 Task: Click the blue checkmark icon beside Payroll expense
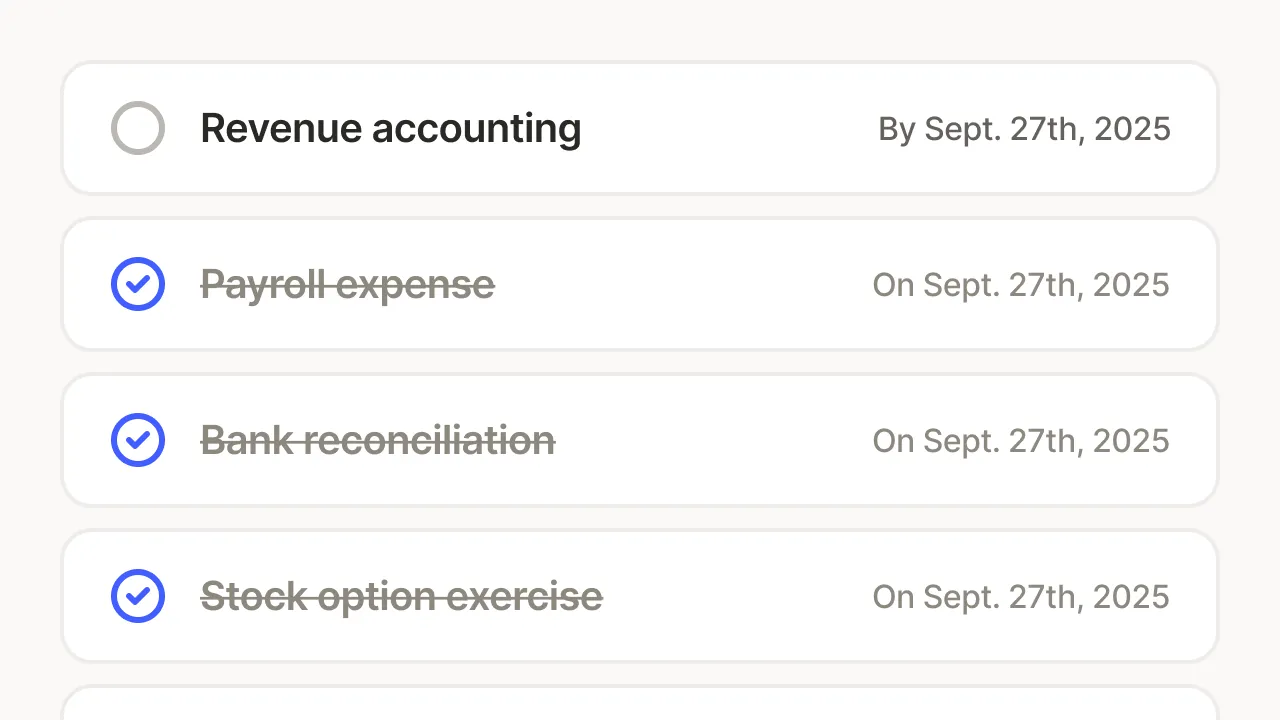coord(138,284)
